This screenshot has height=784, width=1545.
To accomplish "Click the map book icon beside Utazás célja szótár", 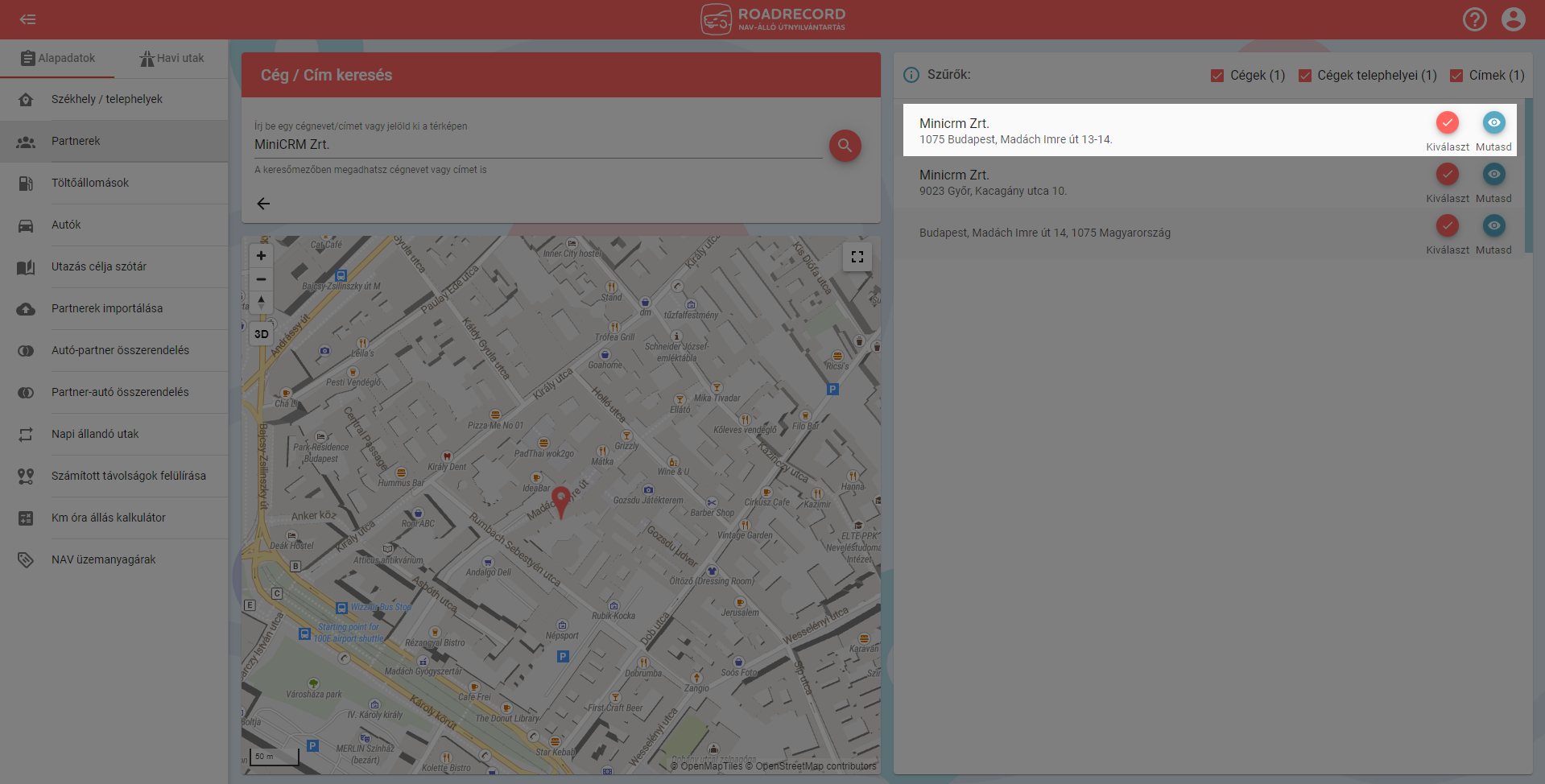I will [x=26, y=267].
